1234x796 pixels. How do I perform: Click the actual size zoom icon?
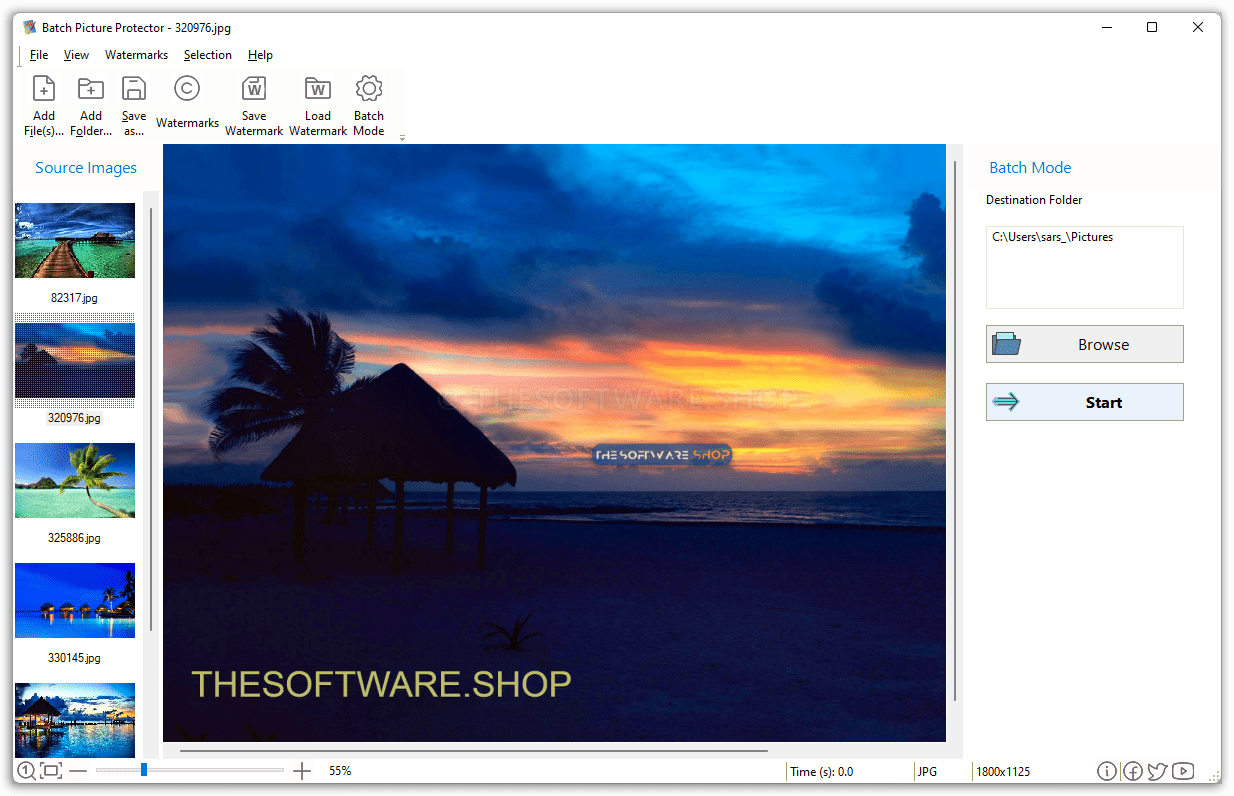pyautogui.click(x=26, y=771)
